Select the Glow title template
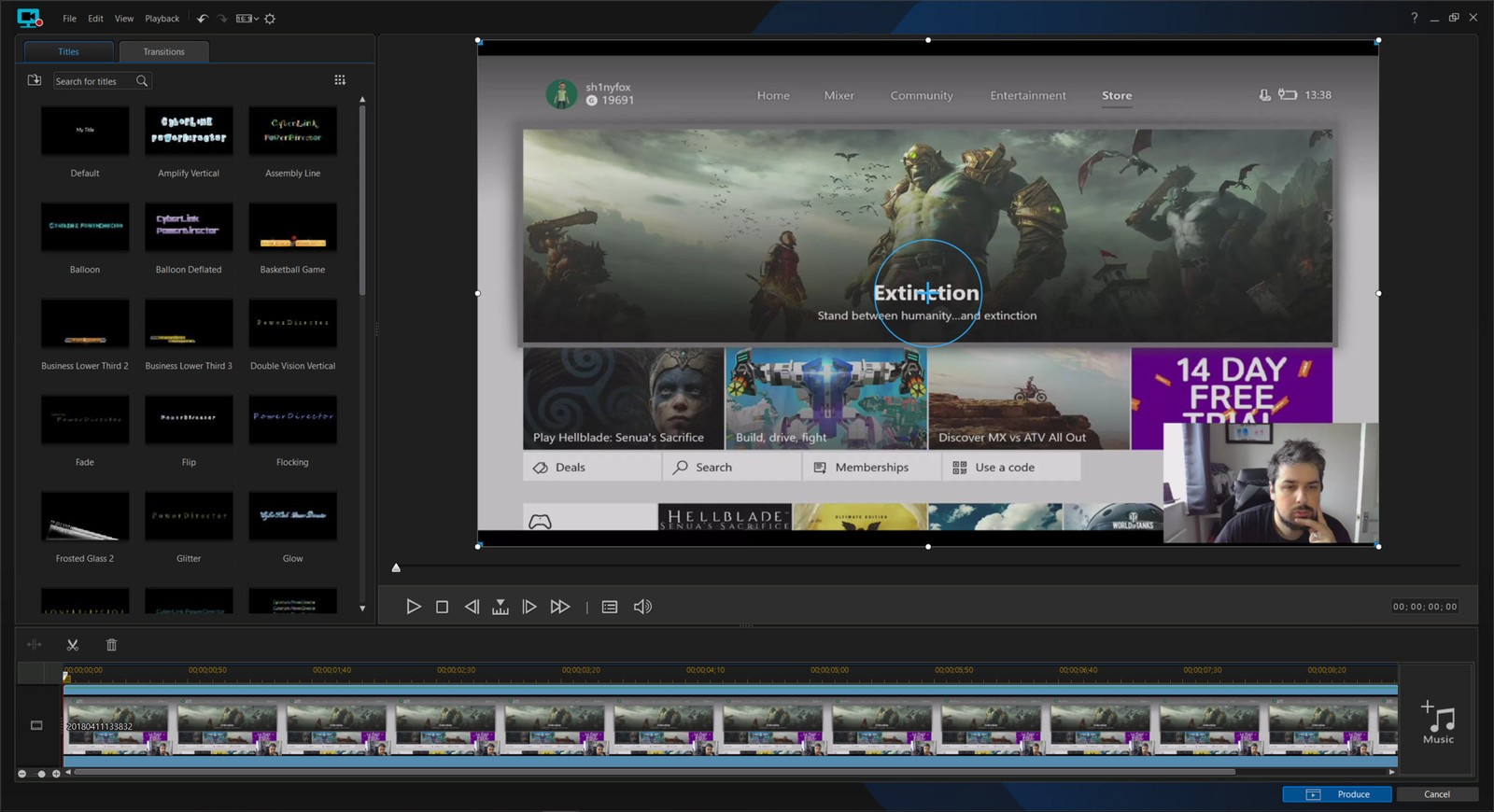1494x812 pixels. point(293,525)
